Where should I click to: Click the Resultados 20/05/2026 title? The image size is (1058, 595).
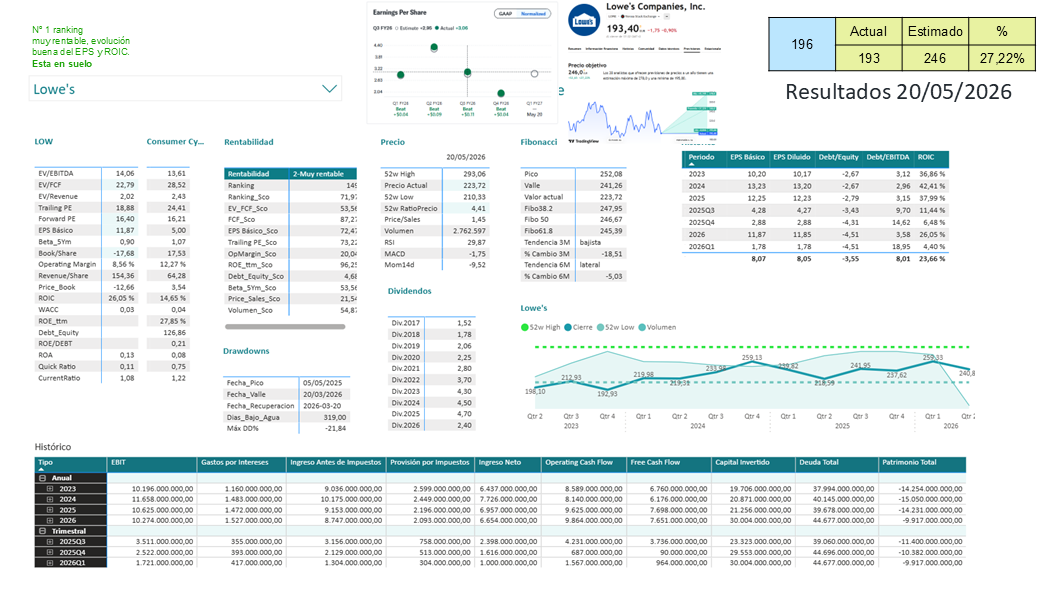(x=898, y=92)
